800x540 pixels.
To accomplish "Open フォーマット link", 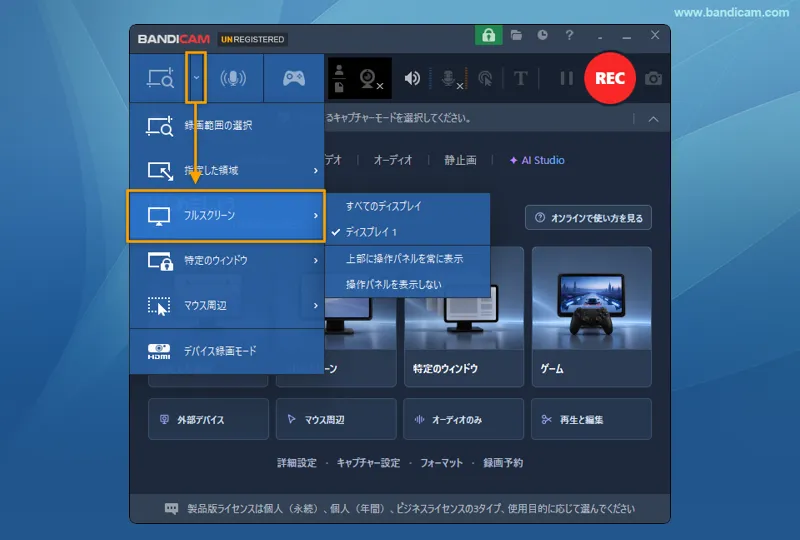I will pos(441,463).
